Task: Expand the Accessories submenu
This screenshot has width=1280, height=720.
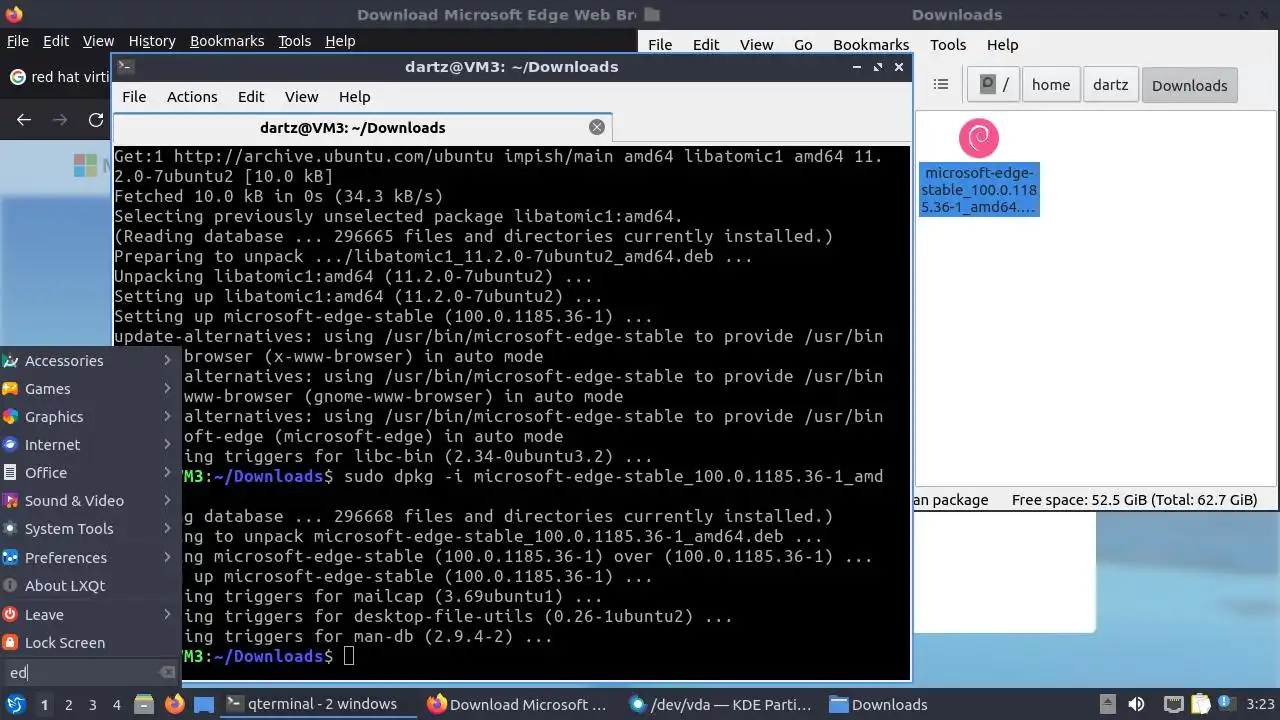Action: pyautogui.click(x=90, y=360)
